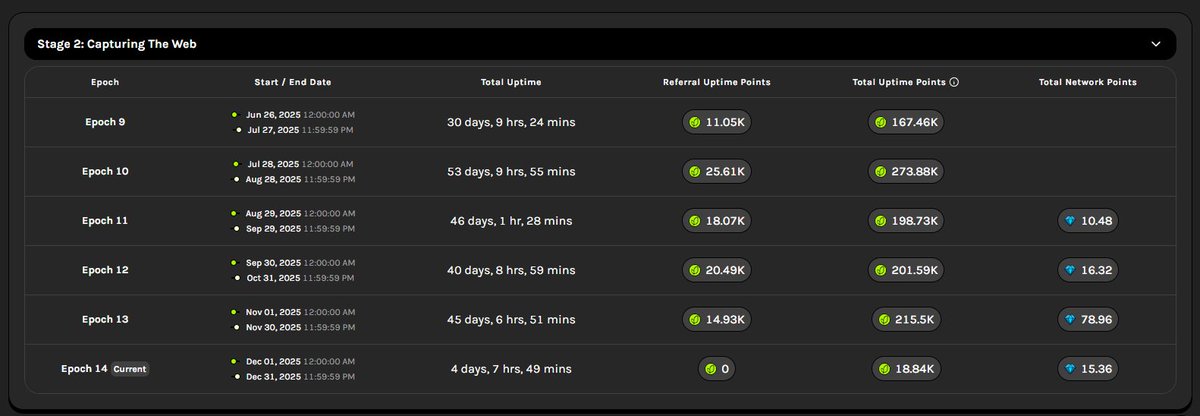The image size is (1200, 416).
Task: Collapse the Stage 2 section chevron
Action: (1155, 44)
